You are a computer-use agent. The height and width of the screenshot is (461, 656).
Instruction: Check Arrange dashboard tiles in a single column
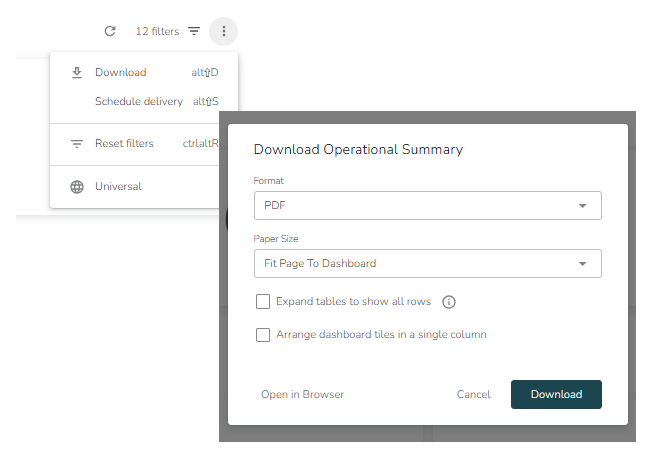[263, 335]
